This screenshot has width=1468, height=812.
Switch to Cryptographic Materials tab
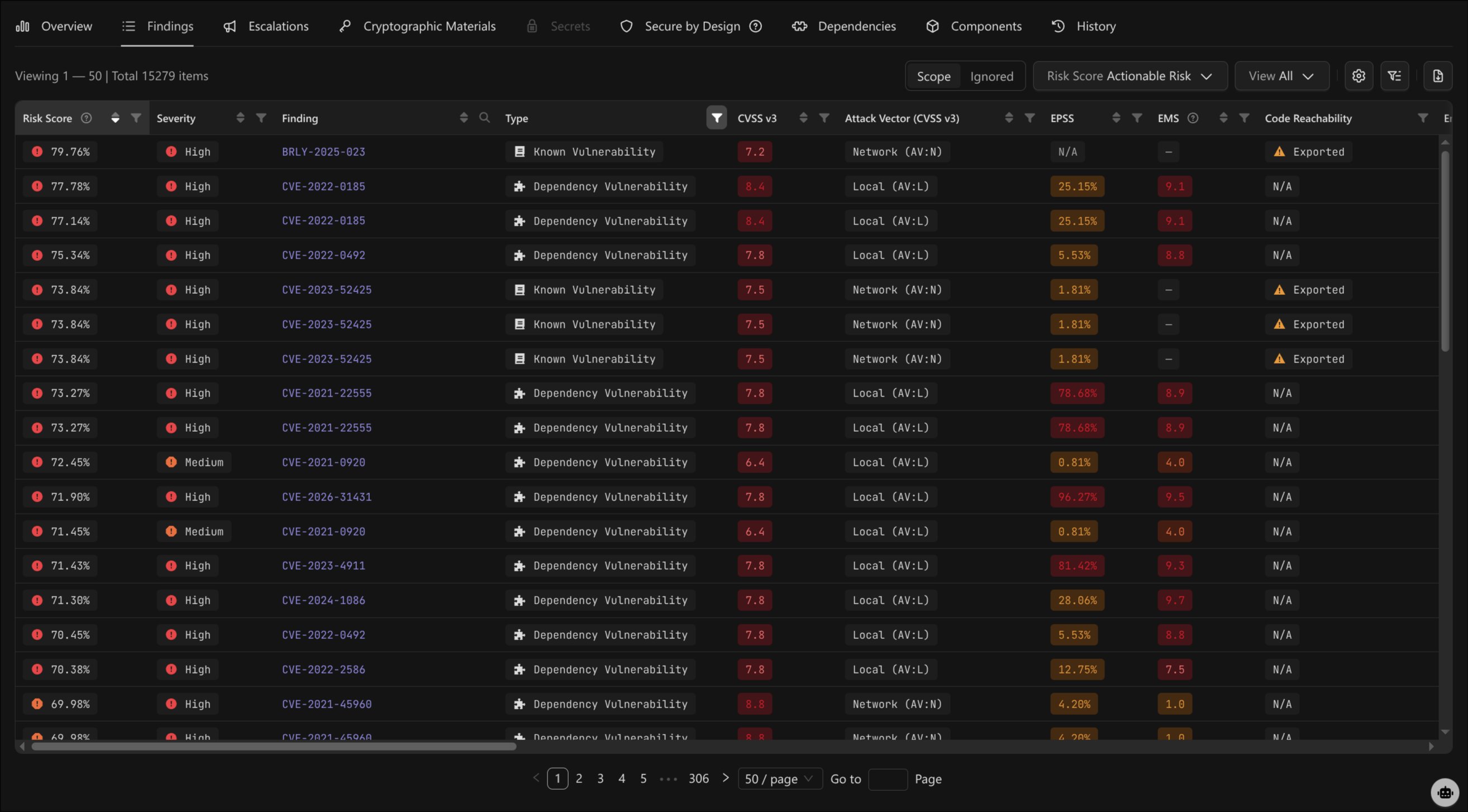[x=417, y=26]
